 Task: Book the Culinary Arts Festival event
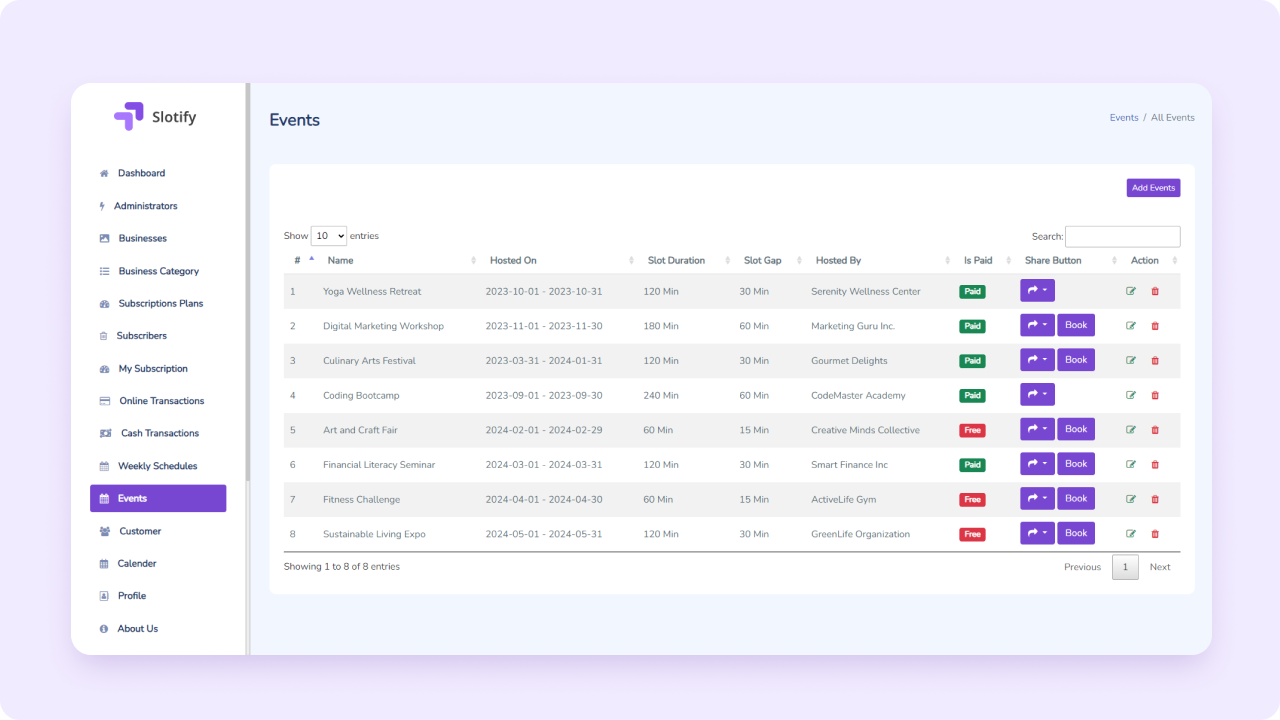(1076, 360)
